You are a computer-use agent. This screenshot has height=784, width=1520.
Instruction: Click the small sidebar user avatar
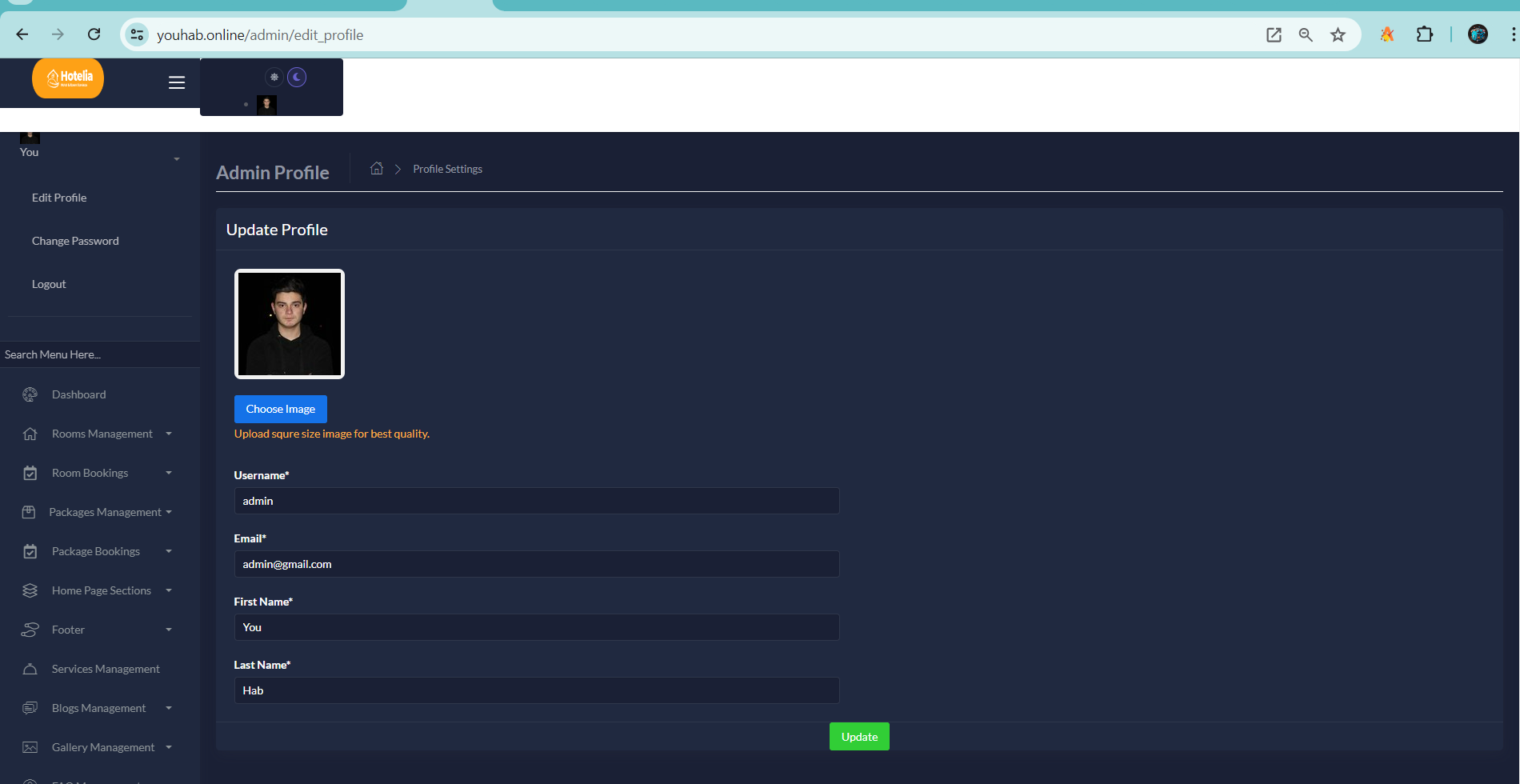tap(30, 137)
